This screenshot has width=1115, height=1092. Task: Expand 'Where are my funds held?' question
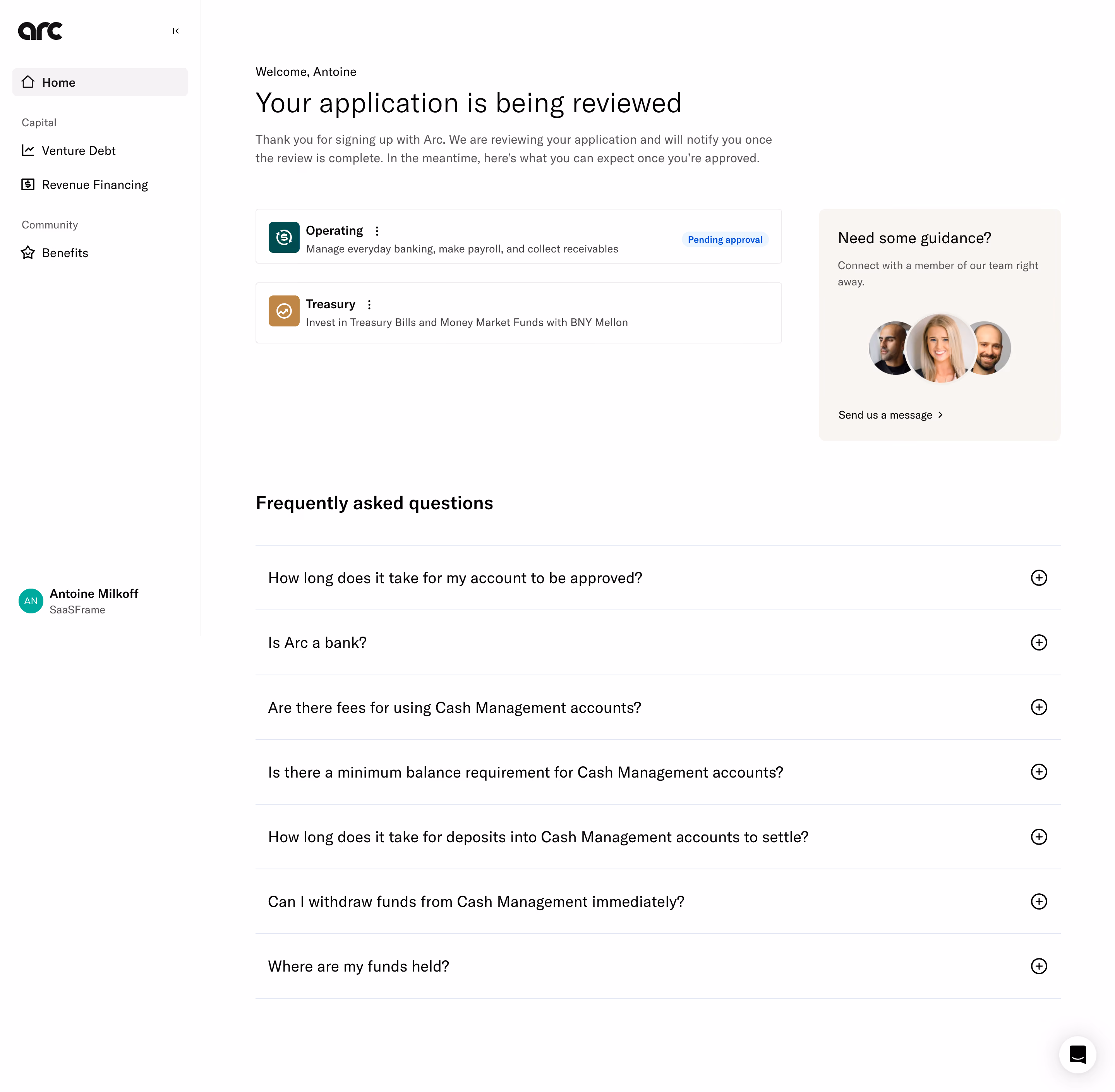pyautogui.click(x=657, y=967)
